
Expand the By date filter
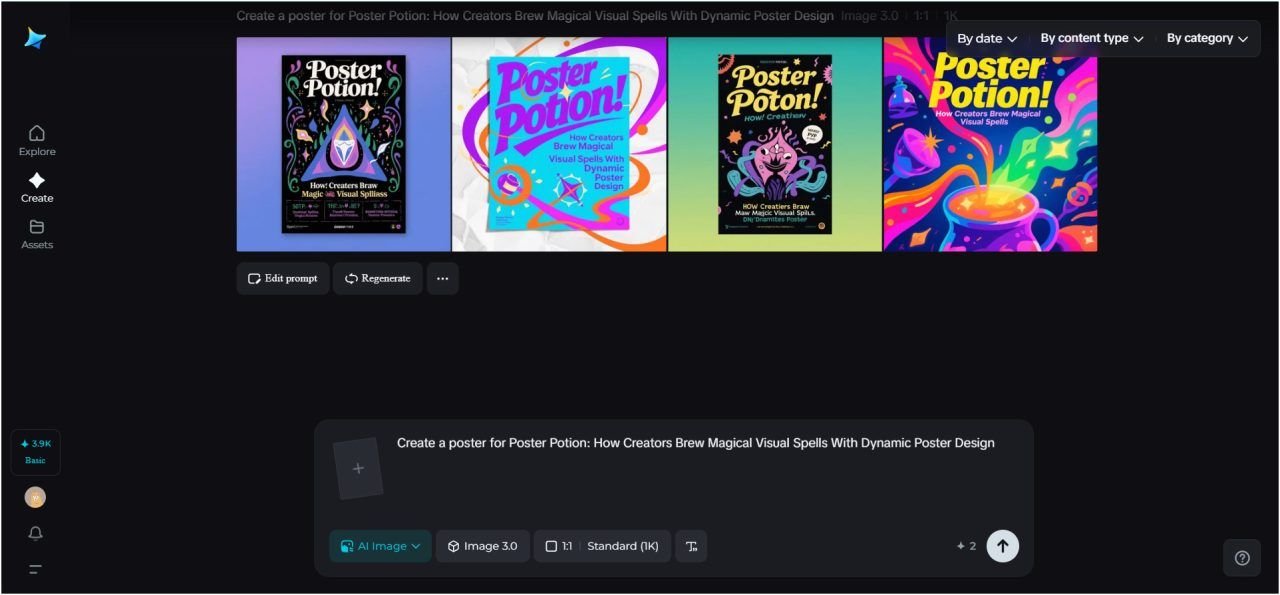tap(986, 39)
